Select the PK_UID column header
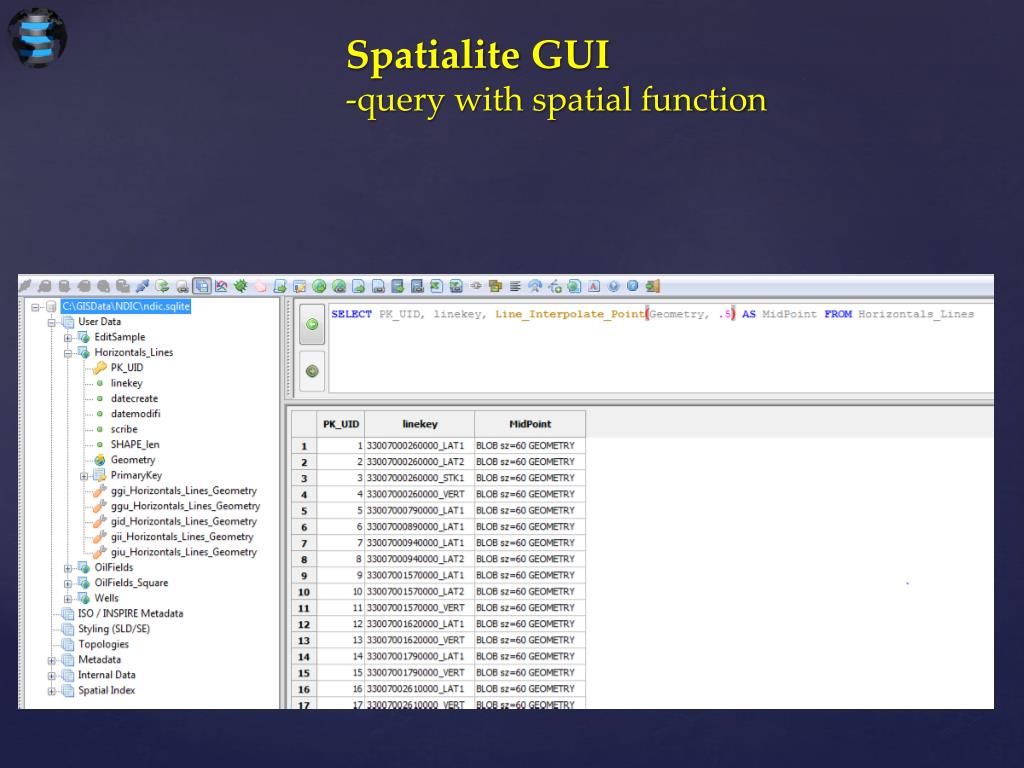The width and height of the screenshot is (1024, 768). pyautogui.click(x=341, y=424)
